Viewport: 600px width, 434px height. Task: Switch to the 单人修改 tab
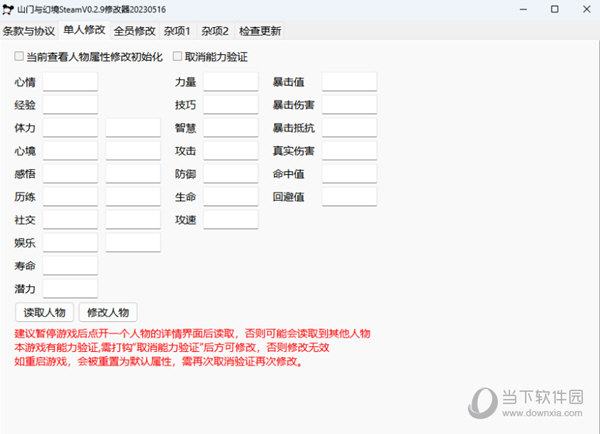click(x=84, y=30)
